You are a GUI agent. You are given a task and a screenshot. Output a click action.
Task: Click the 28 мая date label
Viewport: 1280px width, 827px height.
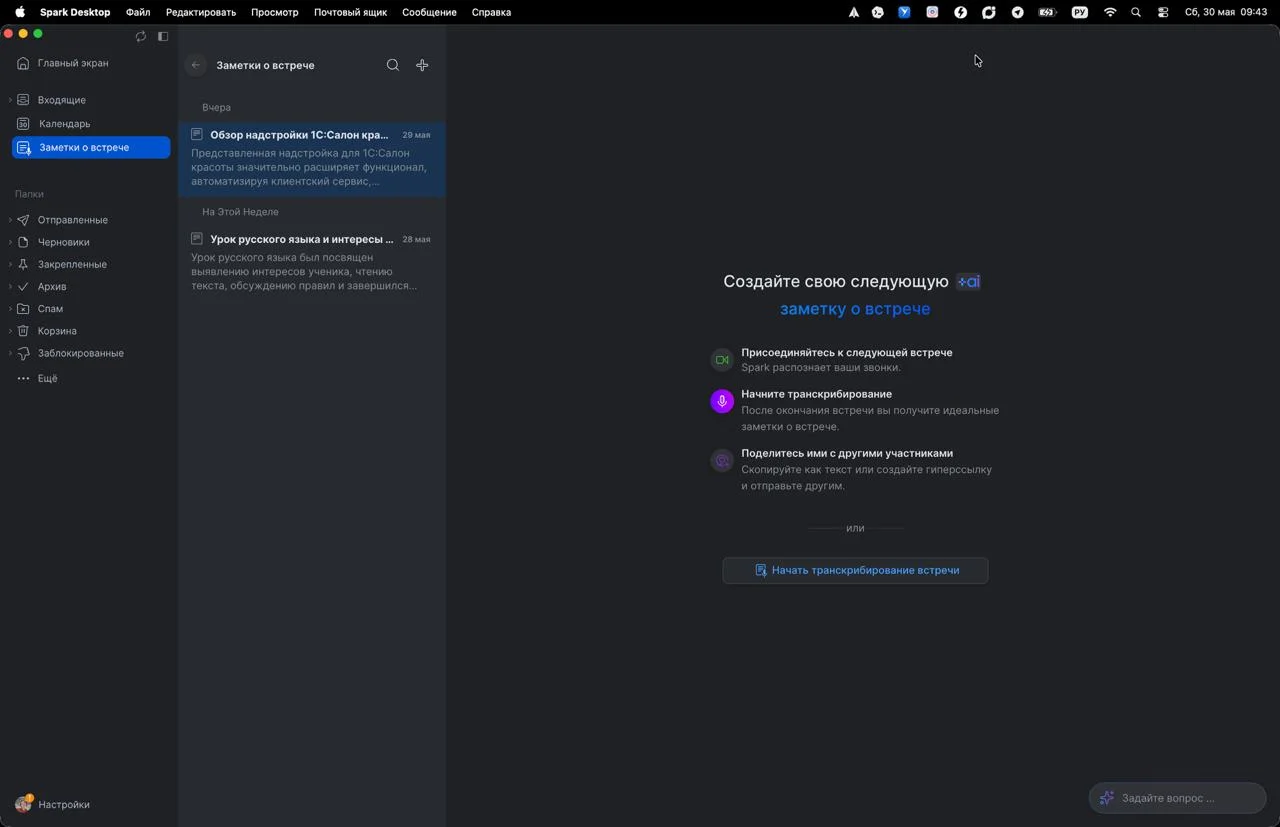416,239
